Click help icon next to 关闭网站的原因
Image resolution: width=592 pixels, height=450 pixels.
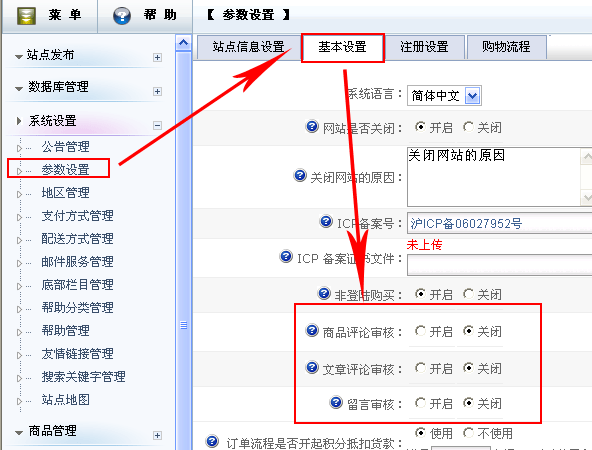pos(300,175)
